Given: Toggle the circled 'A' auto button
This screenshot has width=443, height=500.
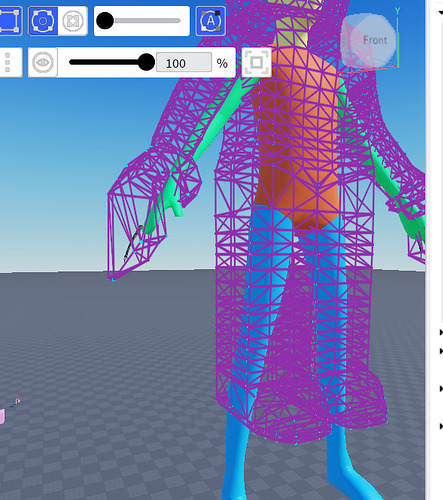Looking at the screenshot, I should point(211,21).
